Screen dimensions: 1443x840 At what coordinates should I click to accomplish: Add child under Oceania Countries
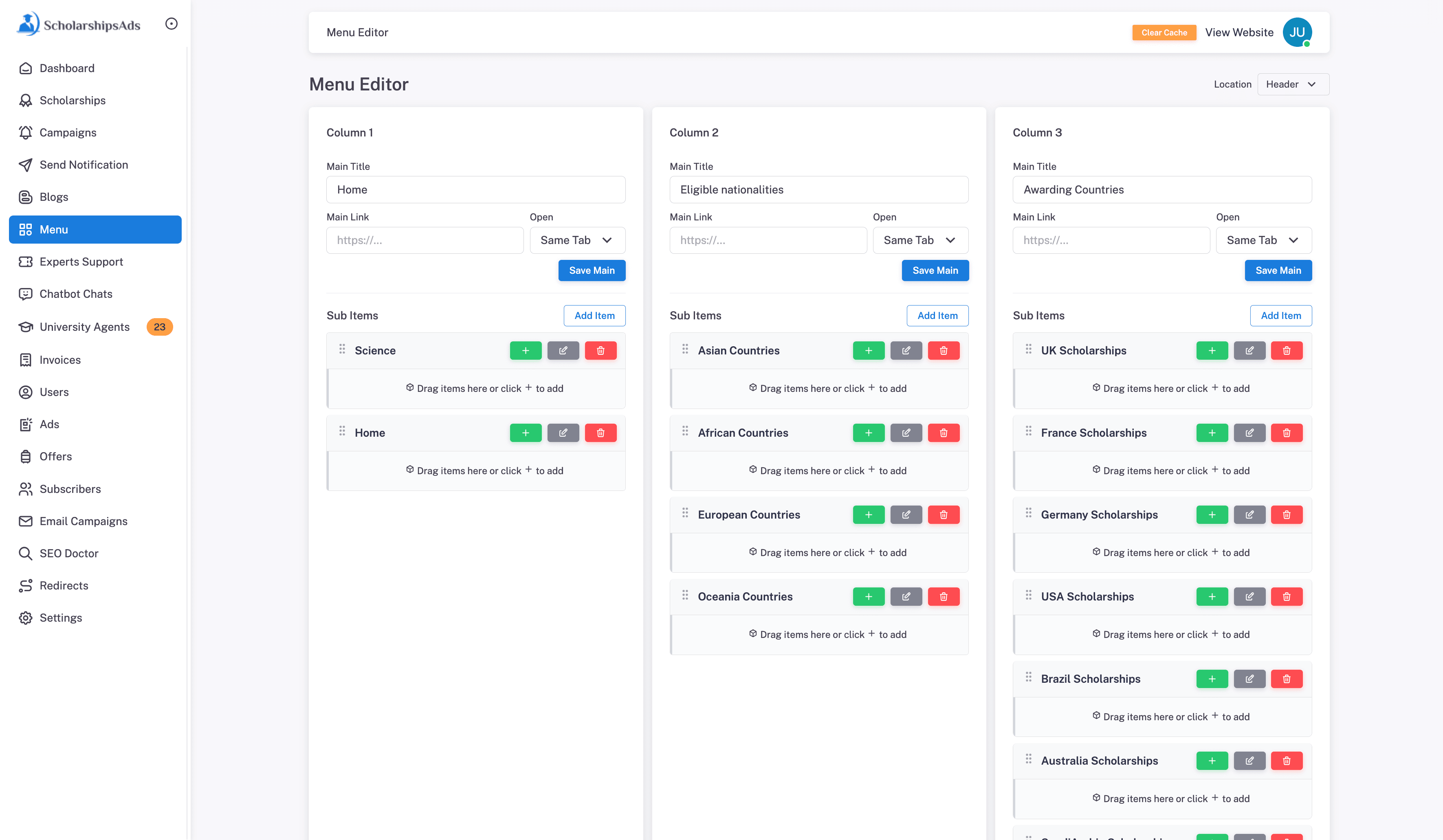[868, 597]
